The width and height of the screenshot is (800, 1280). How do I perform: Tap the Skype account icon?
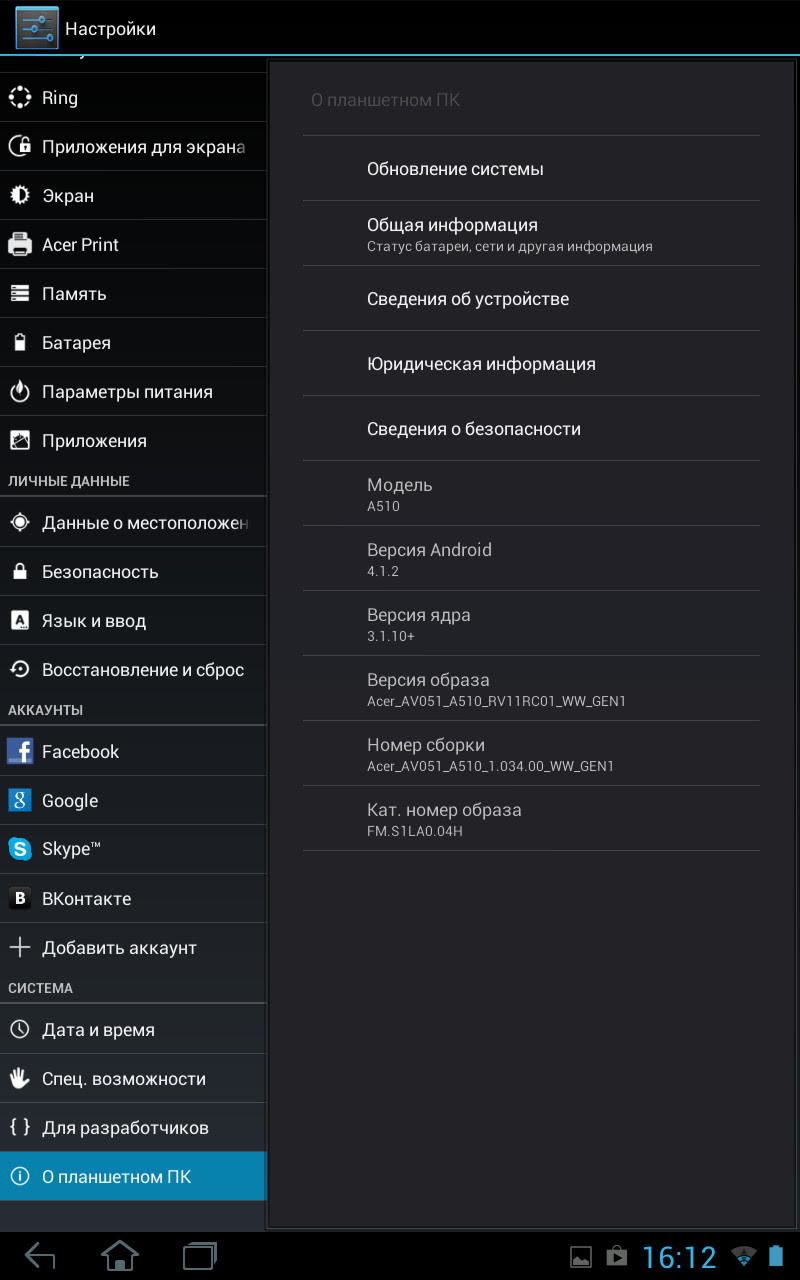coord(20,849)
